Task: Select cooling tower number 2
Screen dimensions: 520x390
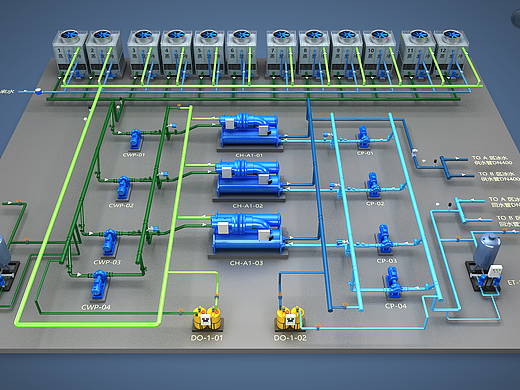Action: (x=103, y=53)
